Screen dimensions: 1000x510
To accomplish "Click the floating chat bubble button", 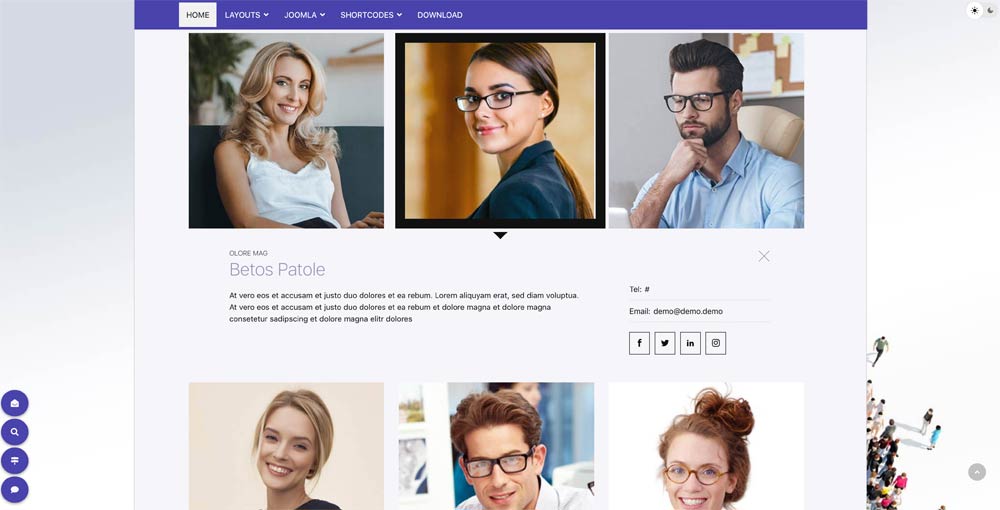I will coord(15,490).
